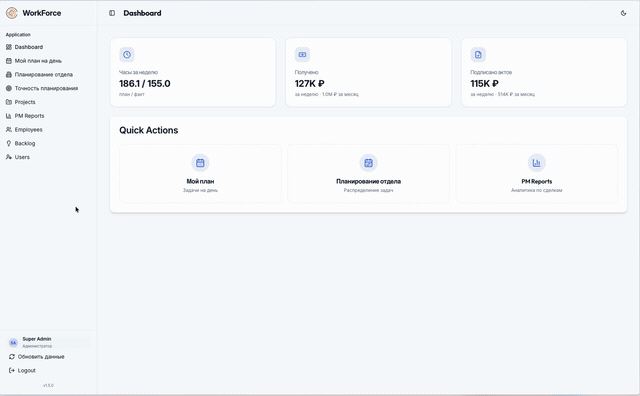This screenshot has width=640, height=396.
Task: Click the money icon on Получено card
Action: [x=302, y=55]
